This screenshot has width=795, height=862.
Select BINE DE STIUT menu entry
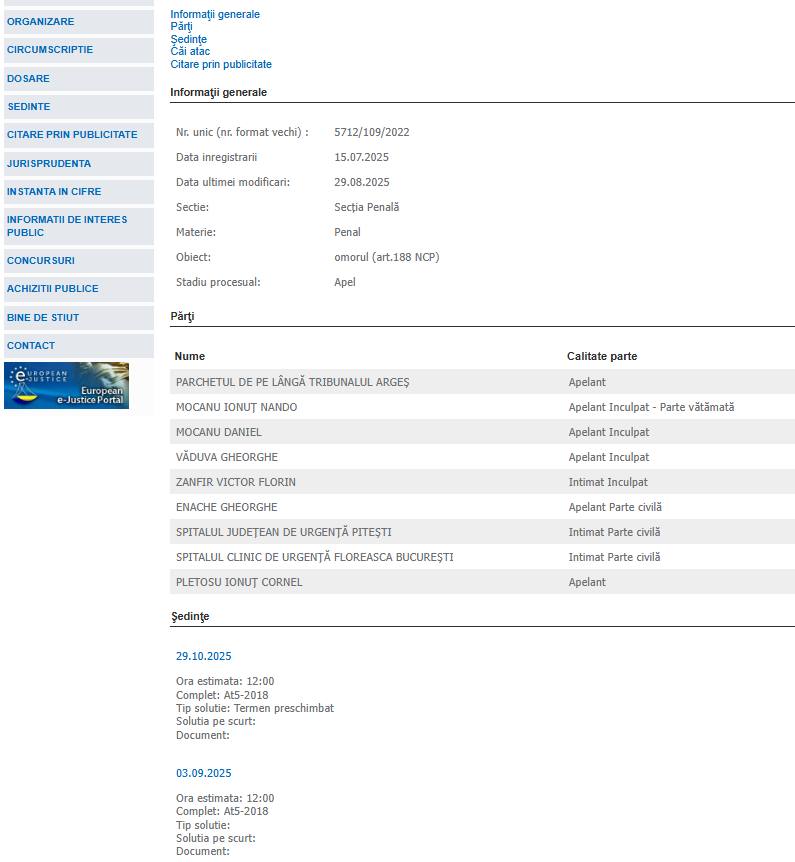[x=43, y=317]
